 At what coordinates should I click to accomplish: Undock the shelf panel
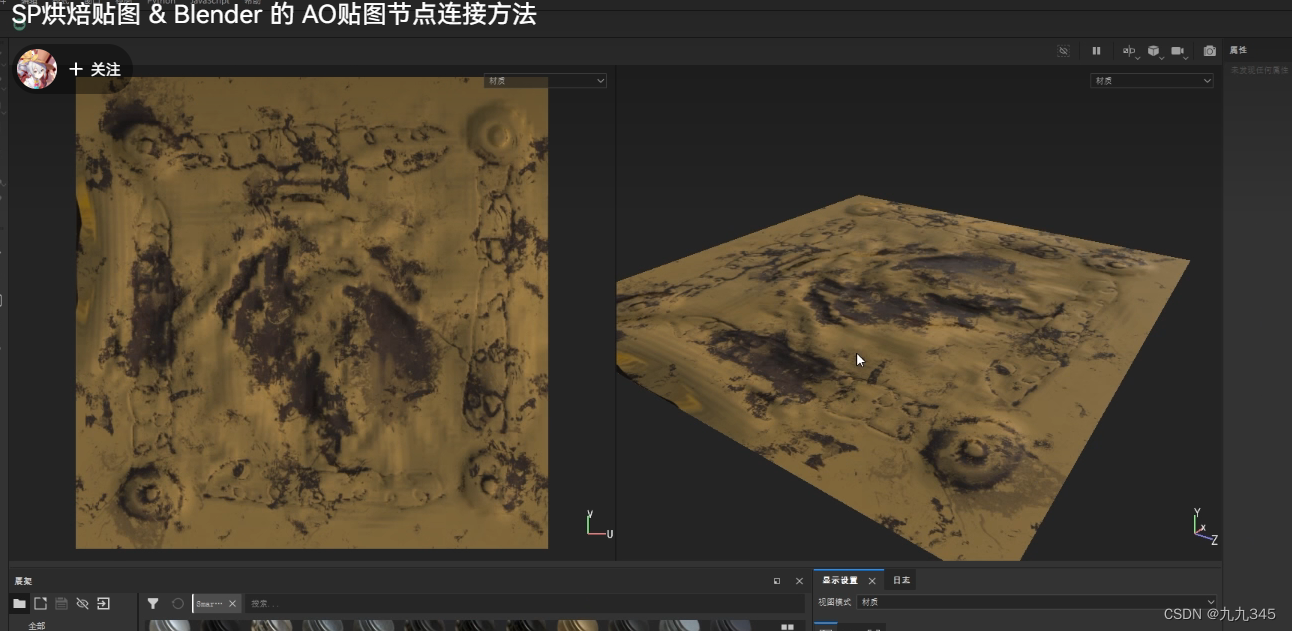click(x=777, y=581)
